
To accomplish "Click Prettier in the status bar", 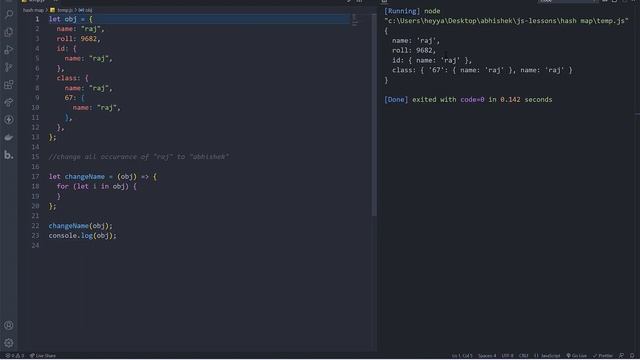I will click(x=603, y=356).
